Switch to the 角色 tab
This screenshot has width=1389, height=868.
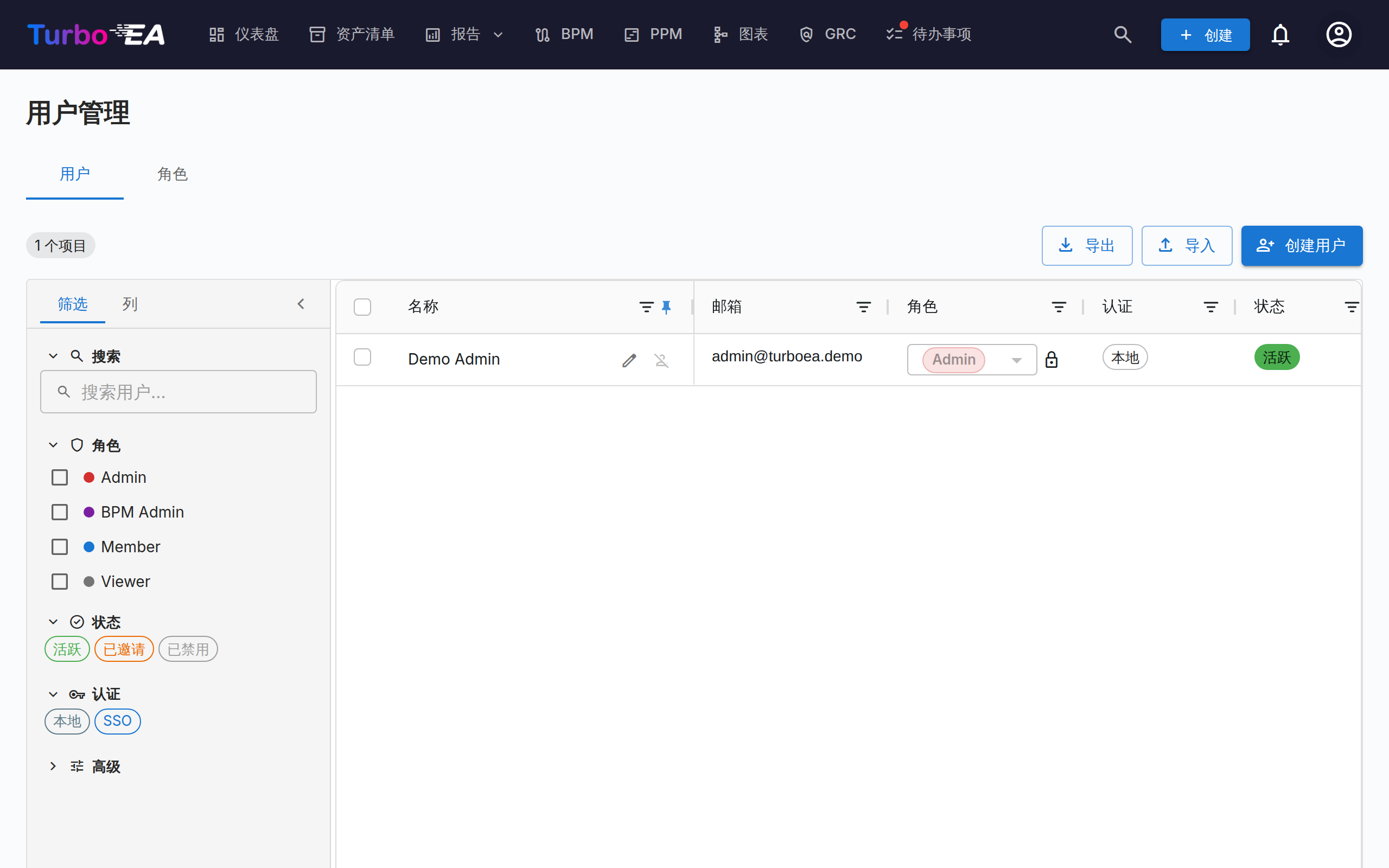pos(173,174)
